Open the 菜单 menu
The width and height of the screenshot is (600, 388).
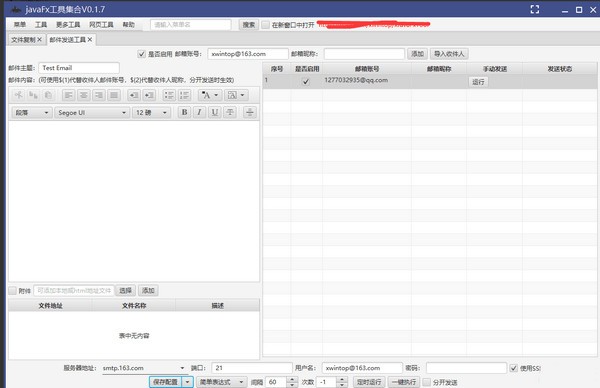pos(20,25)
